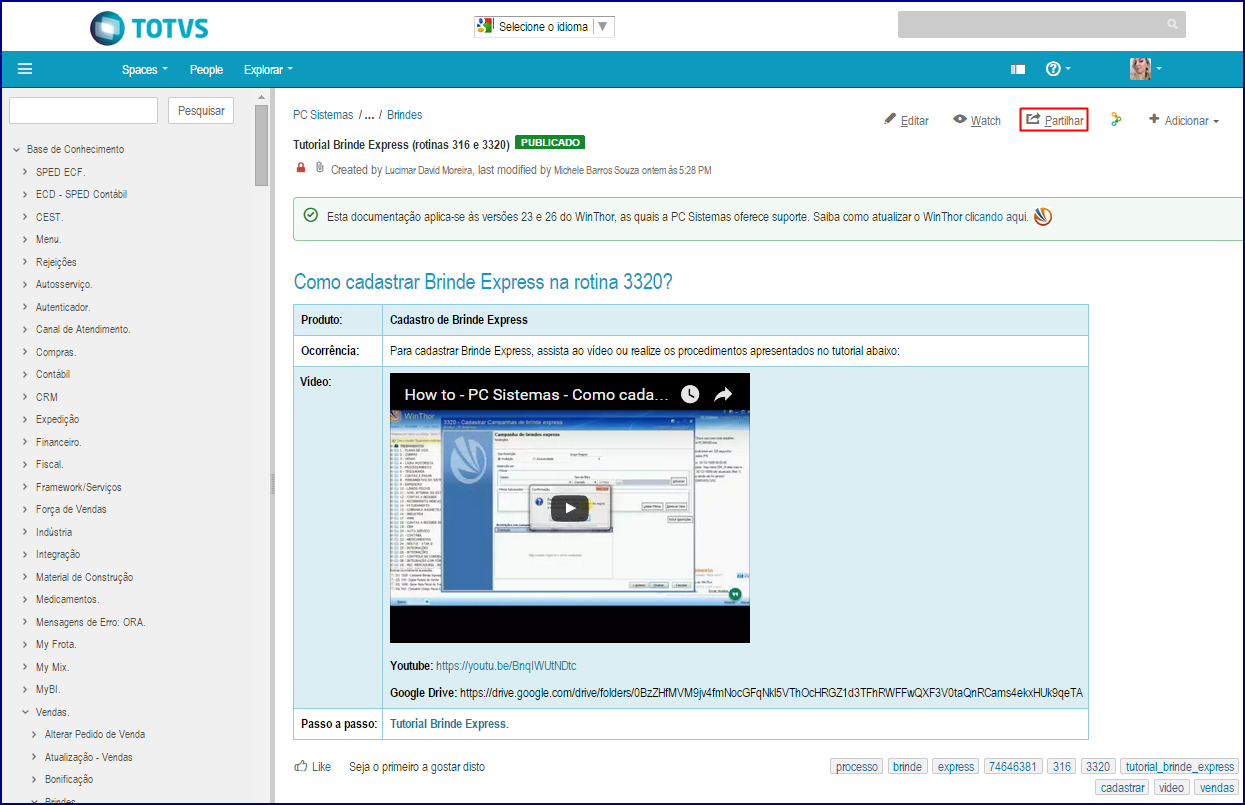Open the Menu. tree item
This screenshot has height=805, width=1245.
click(49, 239)
